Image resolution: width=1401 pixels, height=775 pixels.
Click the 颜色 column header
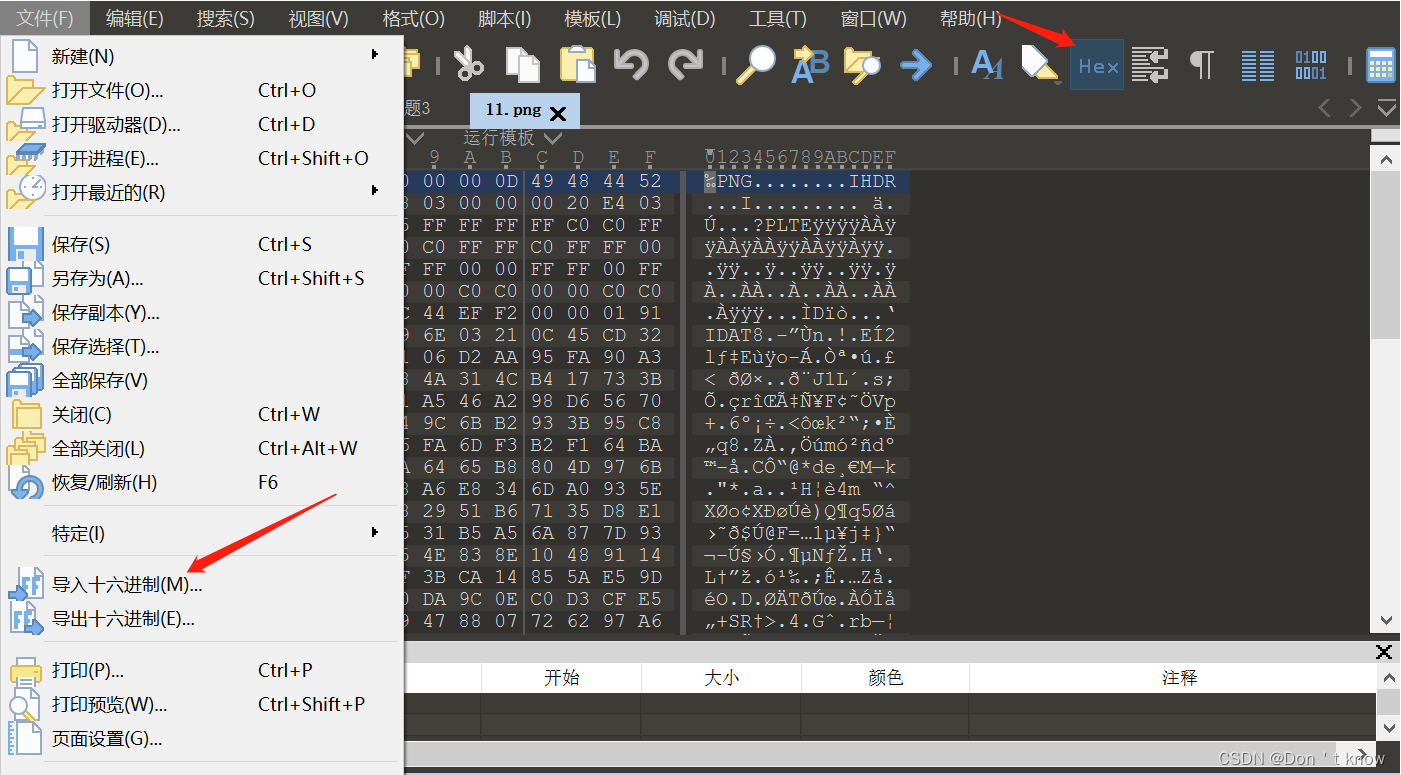point(885,678)
